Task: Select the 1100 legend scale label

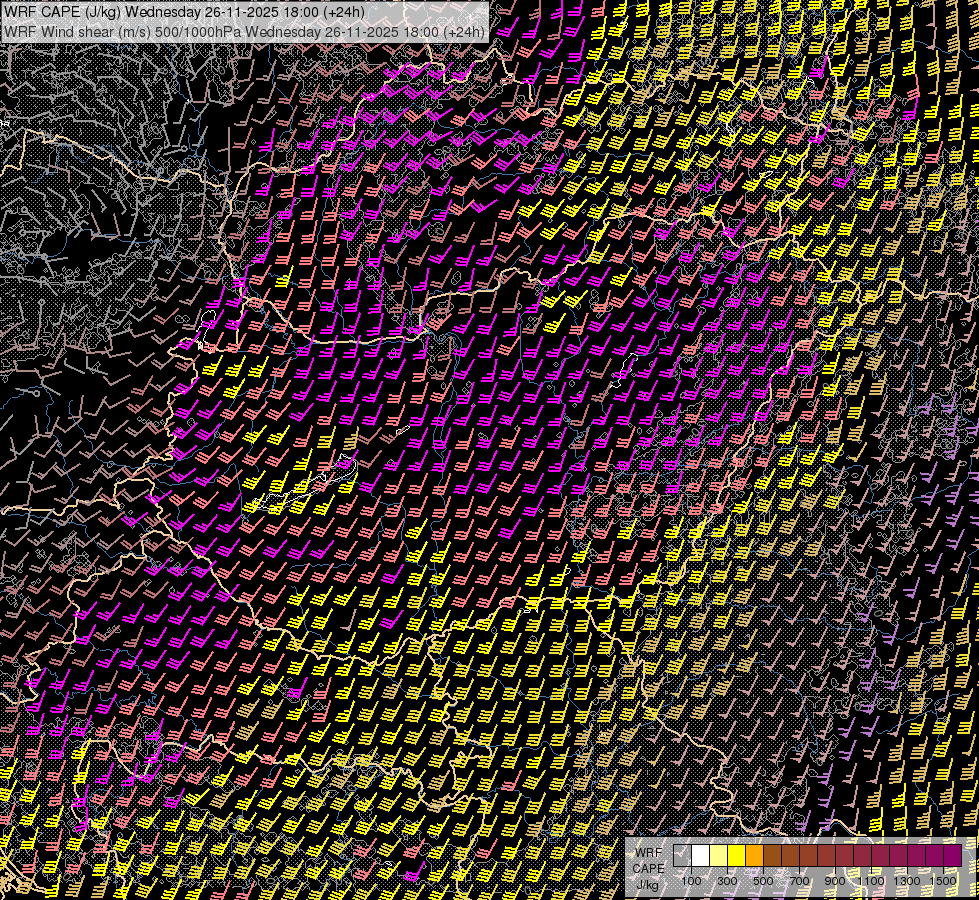Action: 871,881
